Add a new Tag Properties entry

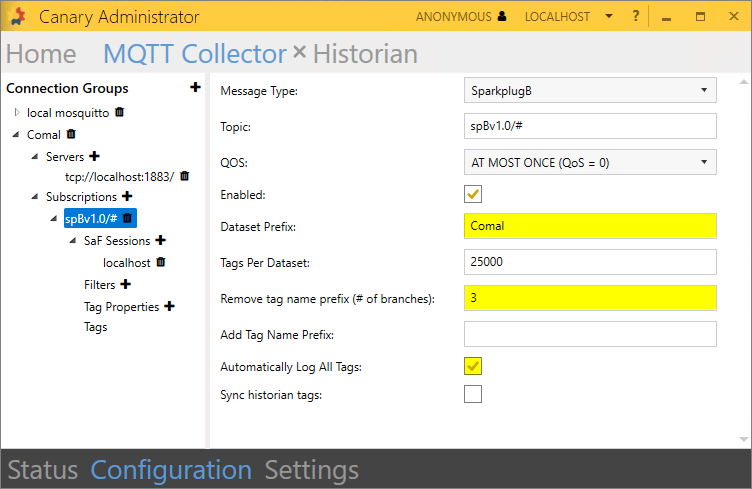coord(169,306)
